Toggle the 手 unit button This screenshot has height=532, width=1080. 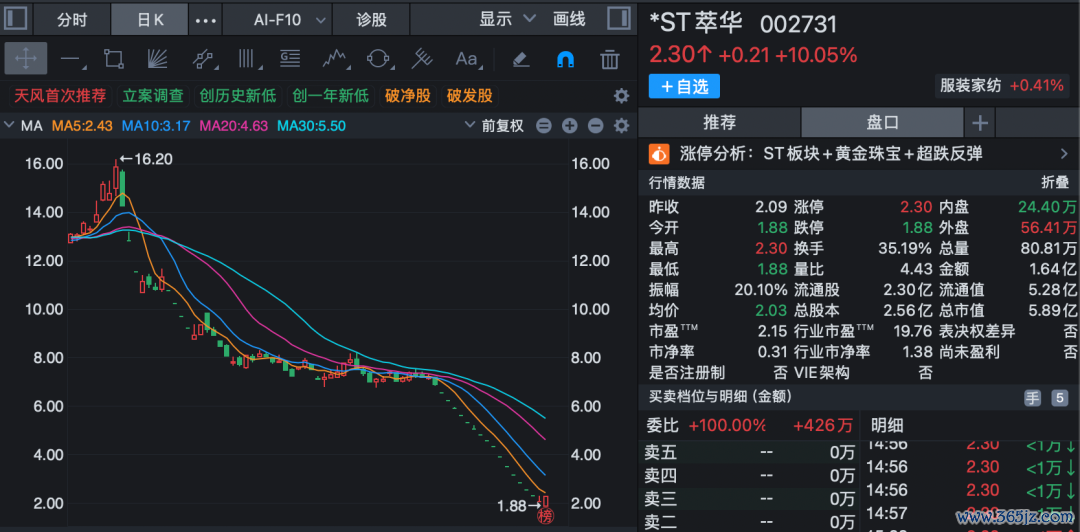coord(1032,398)
